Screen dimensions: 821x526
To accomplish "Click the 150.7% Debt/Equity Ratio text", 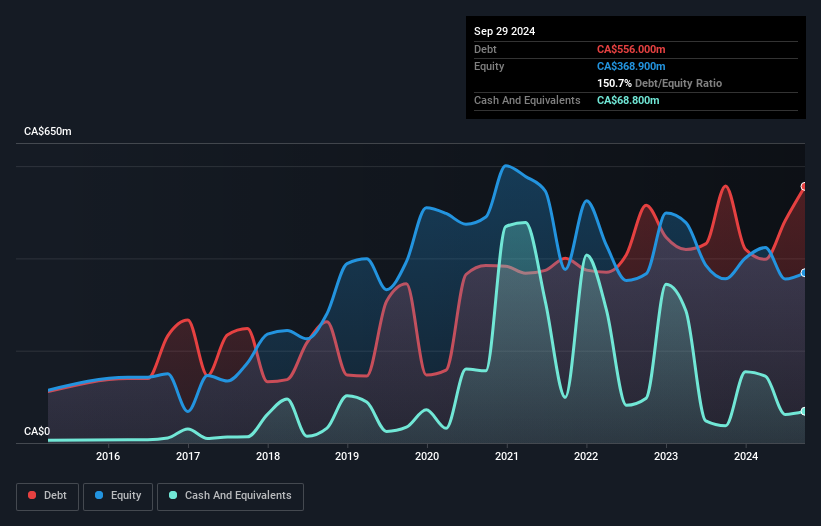I will [x=659, y=83].
